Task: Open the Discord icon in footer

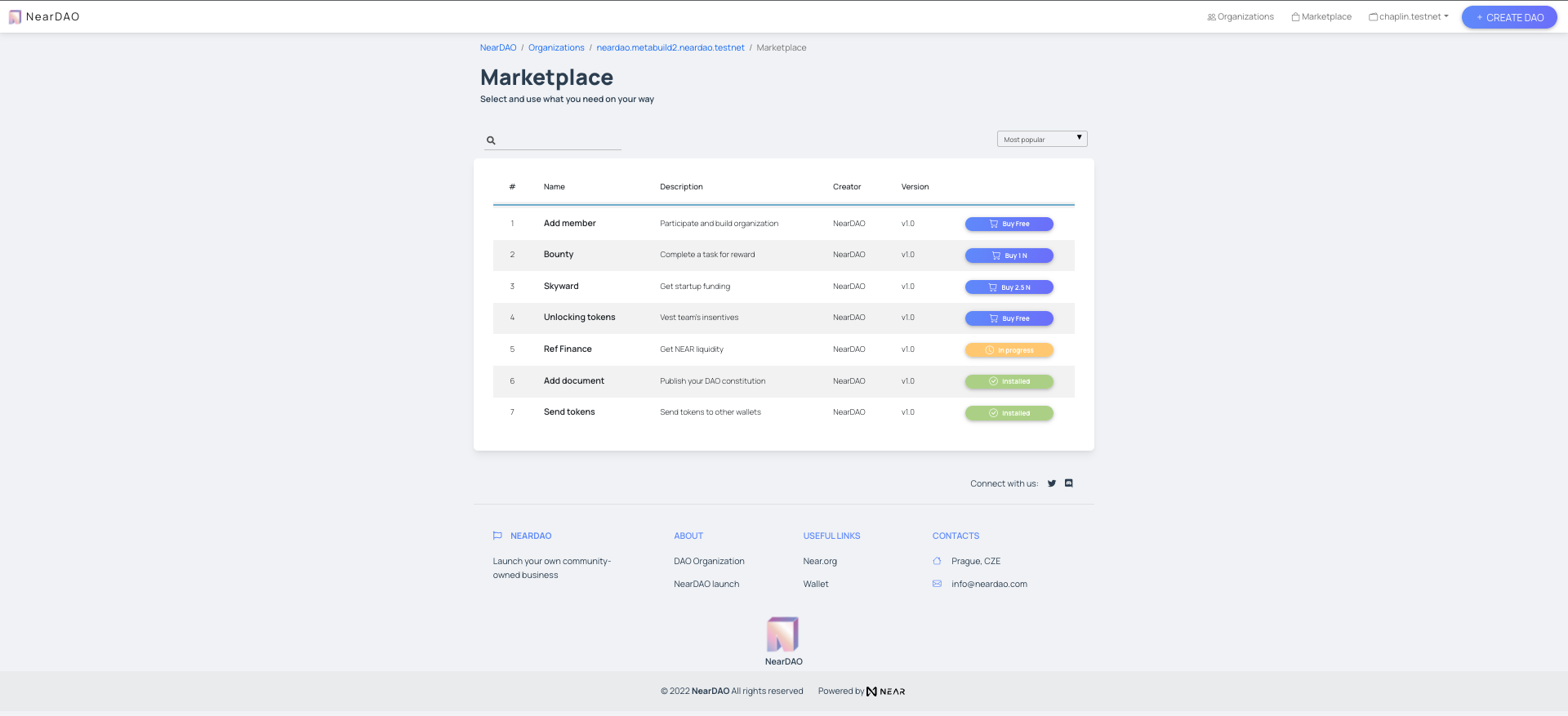Action: (1068, 483)
